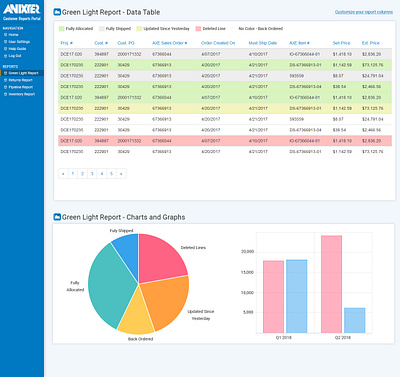This screenshot has width=400, height=377.
Task: Click the Green Light Report - Data Table heading
Action: (111, 12)
